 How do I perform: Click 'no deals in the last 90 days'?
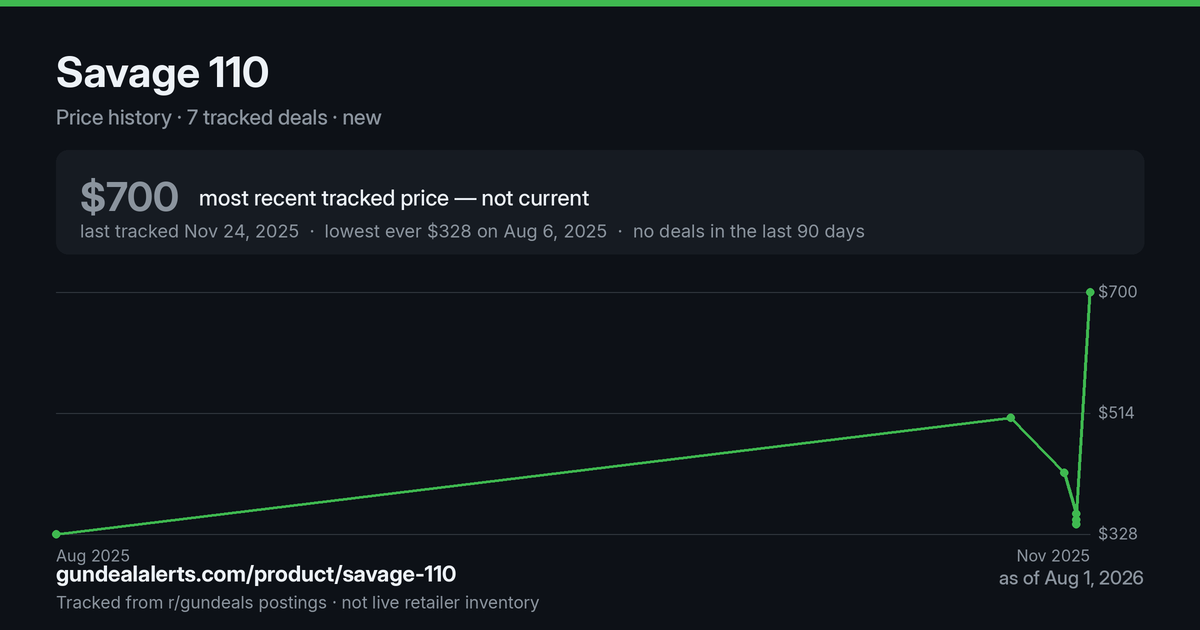click(749, 231)
